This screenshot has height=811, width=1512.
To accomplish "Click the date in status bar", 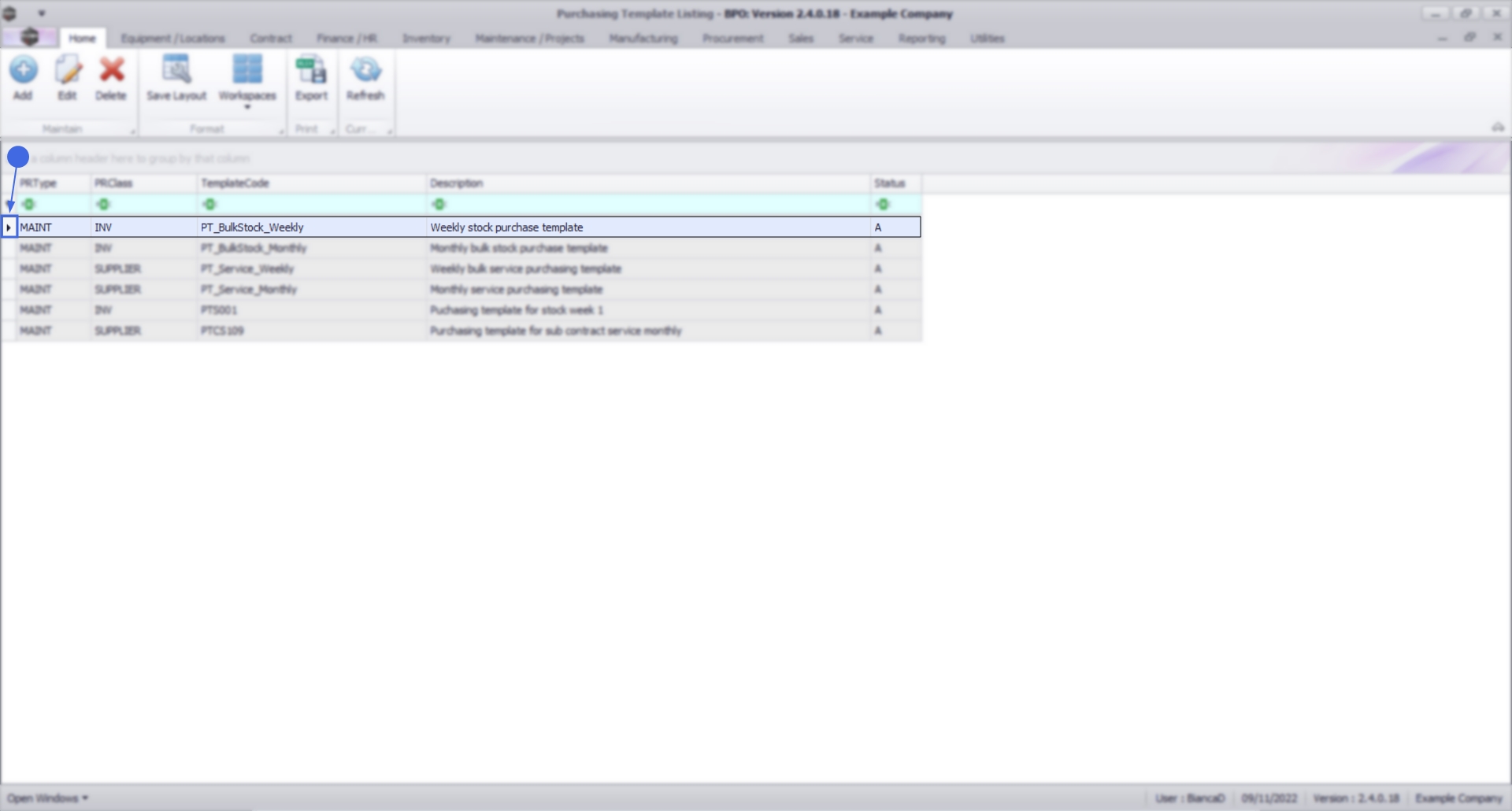I will [x=1269, y=798].
